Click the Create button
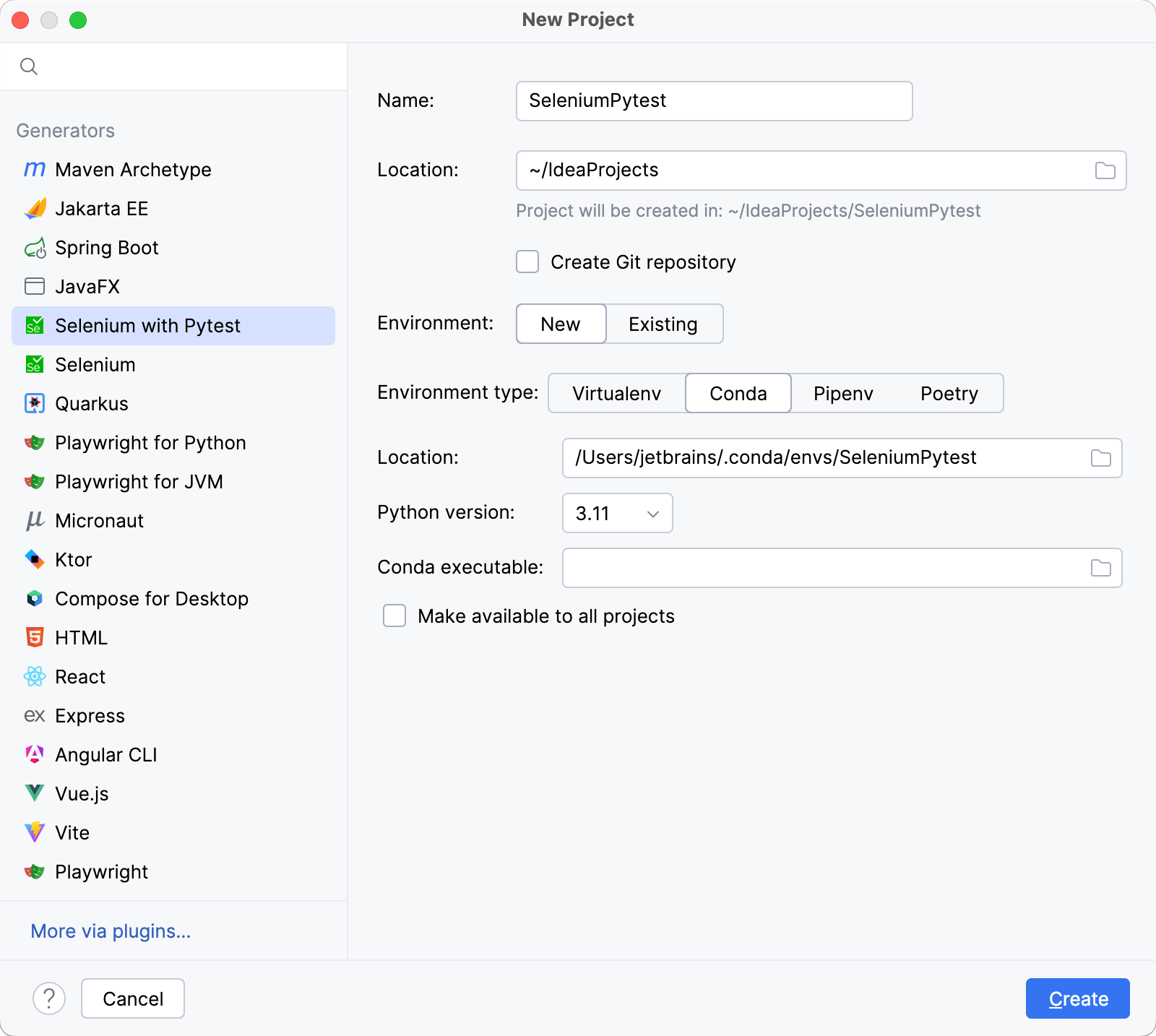1156x1036 pixels. [1077, 998]
